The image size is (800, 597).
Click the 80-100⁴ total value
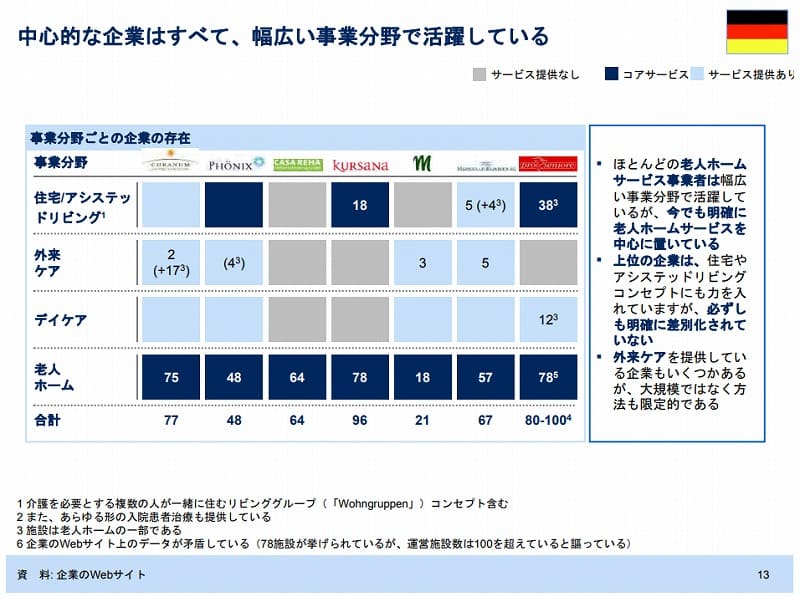pos(544,422)
